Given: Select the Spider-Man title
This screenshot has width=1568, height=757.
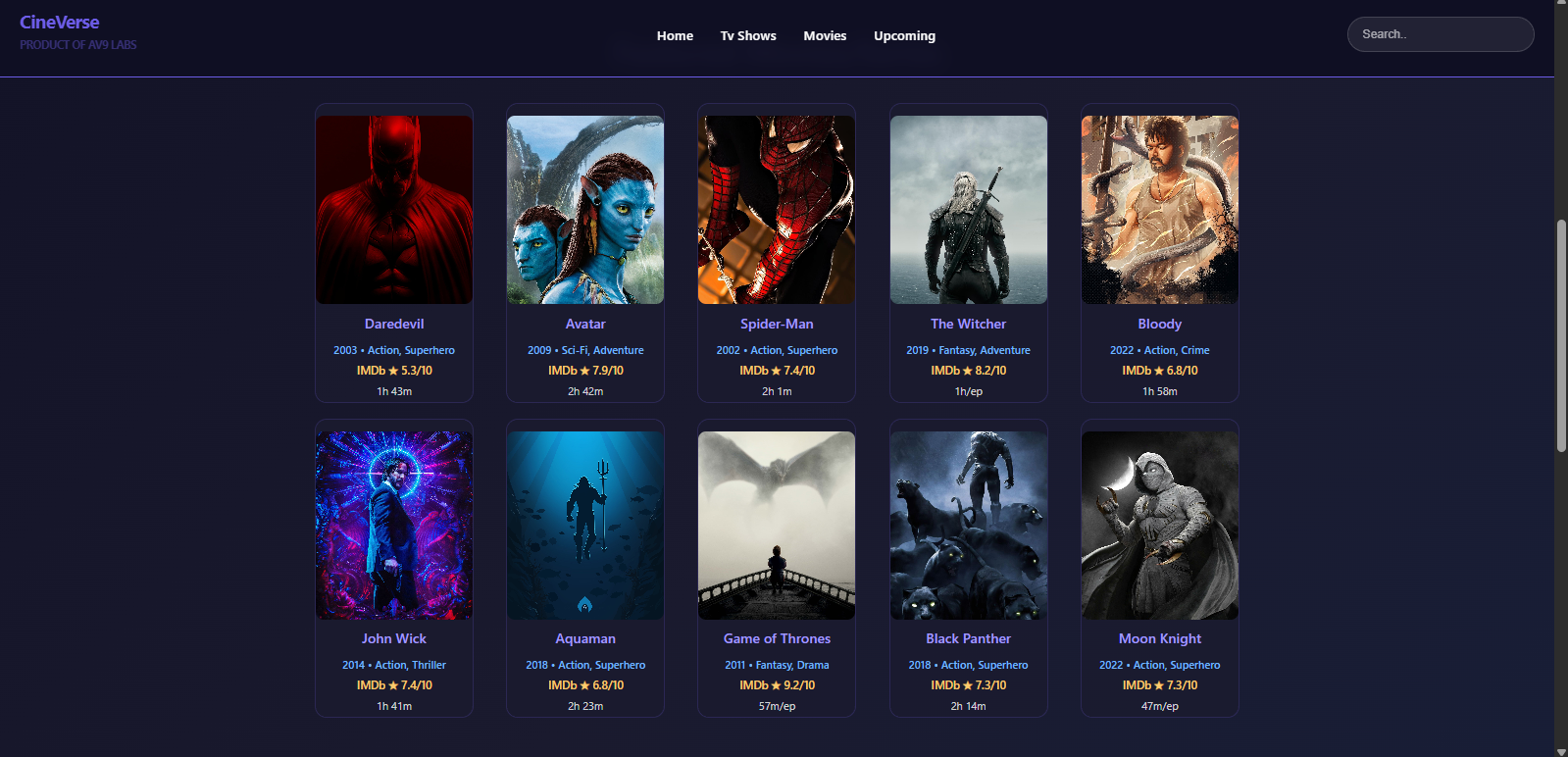Looking at the screenshot, I should tap(777, 324).
